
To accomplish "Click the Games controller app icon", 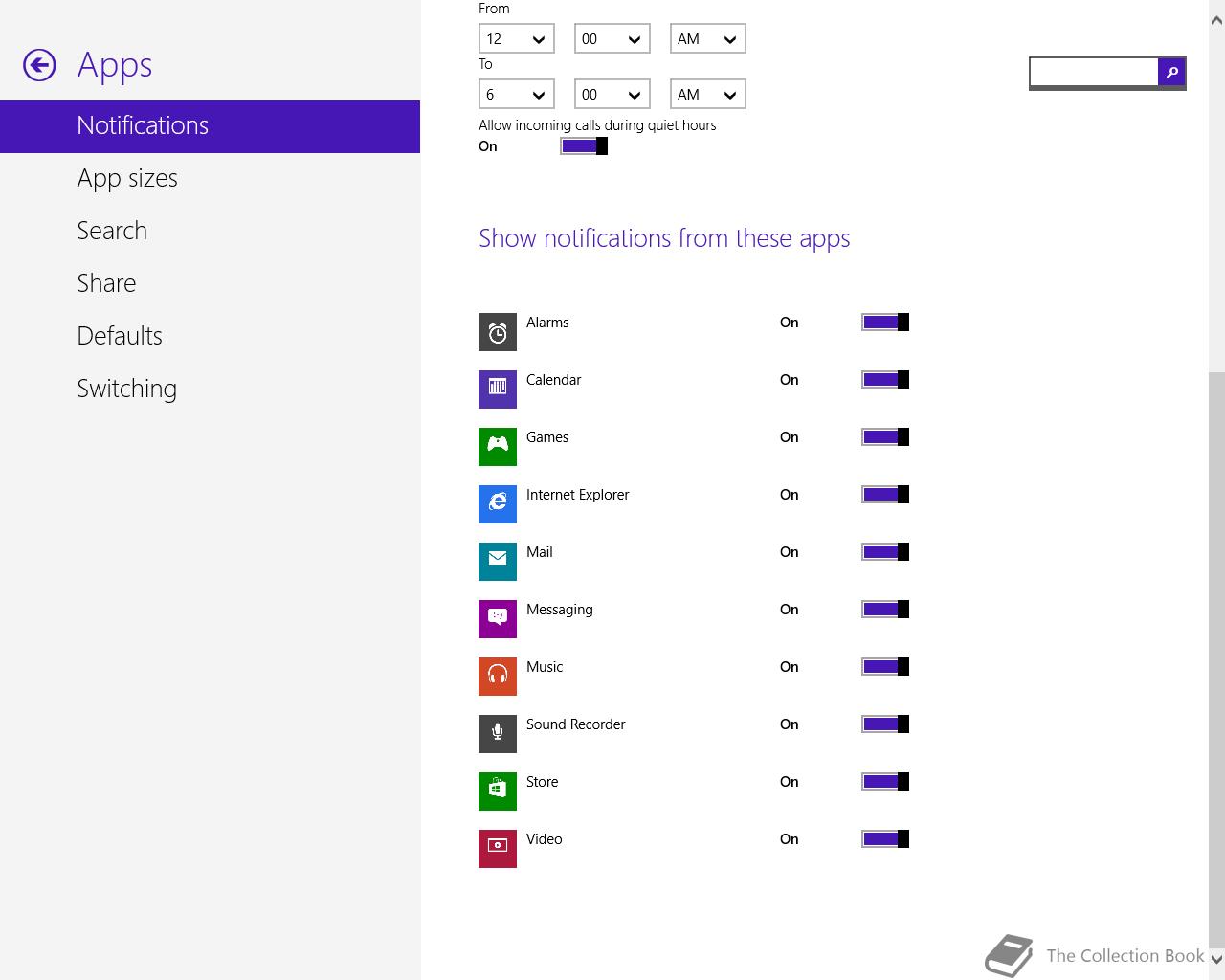I will point(498,447).
